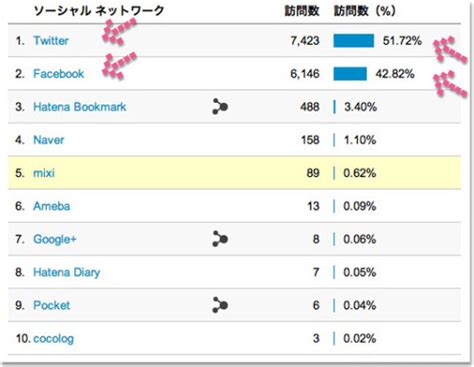Select the Hatena Diary link

pos(67,272)
